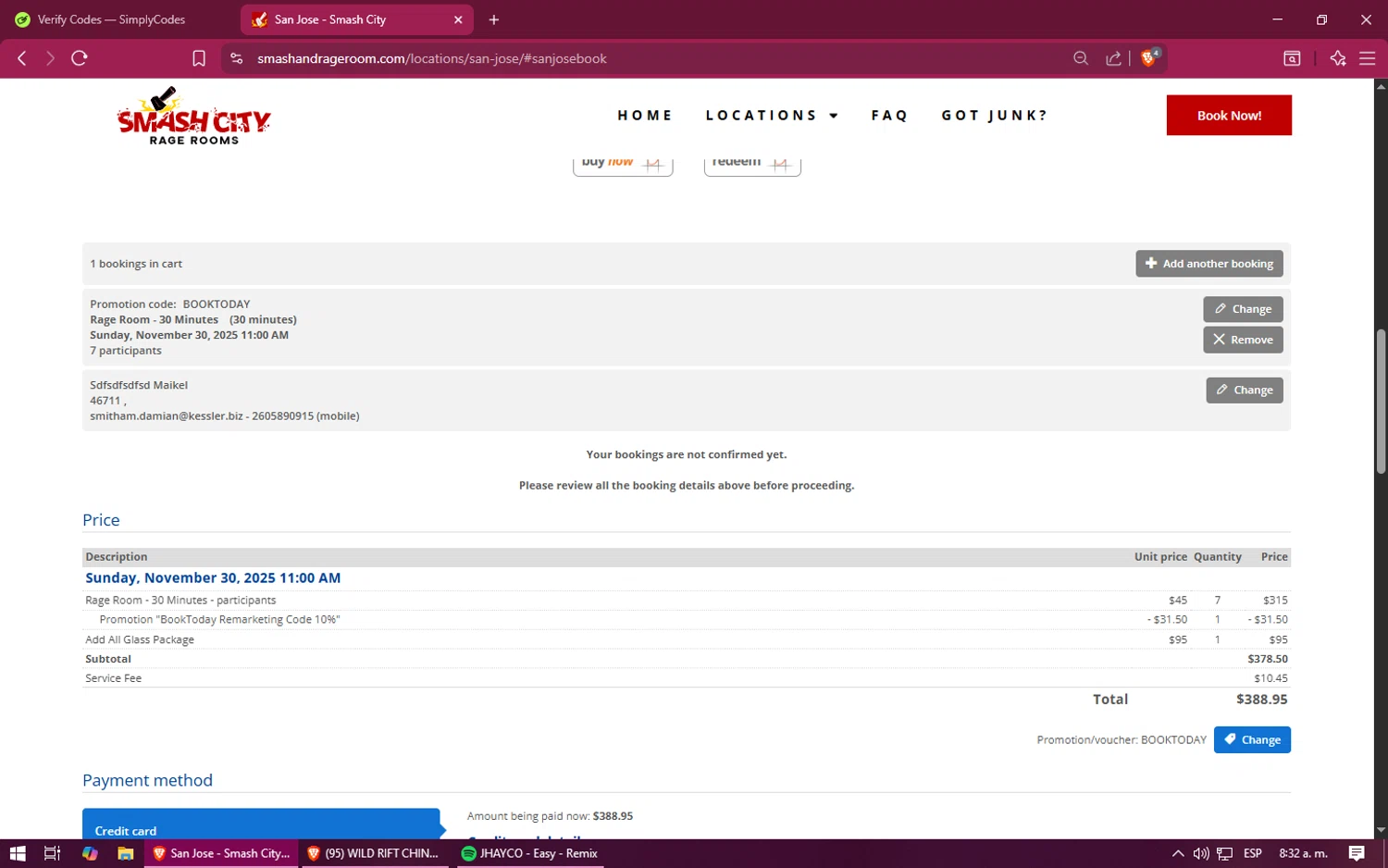The height and width of the screenshot is (868, 1388).
Task: Open Copilot icon in taskbar
Action: tap(90, 853)
